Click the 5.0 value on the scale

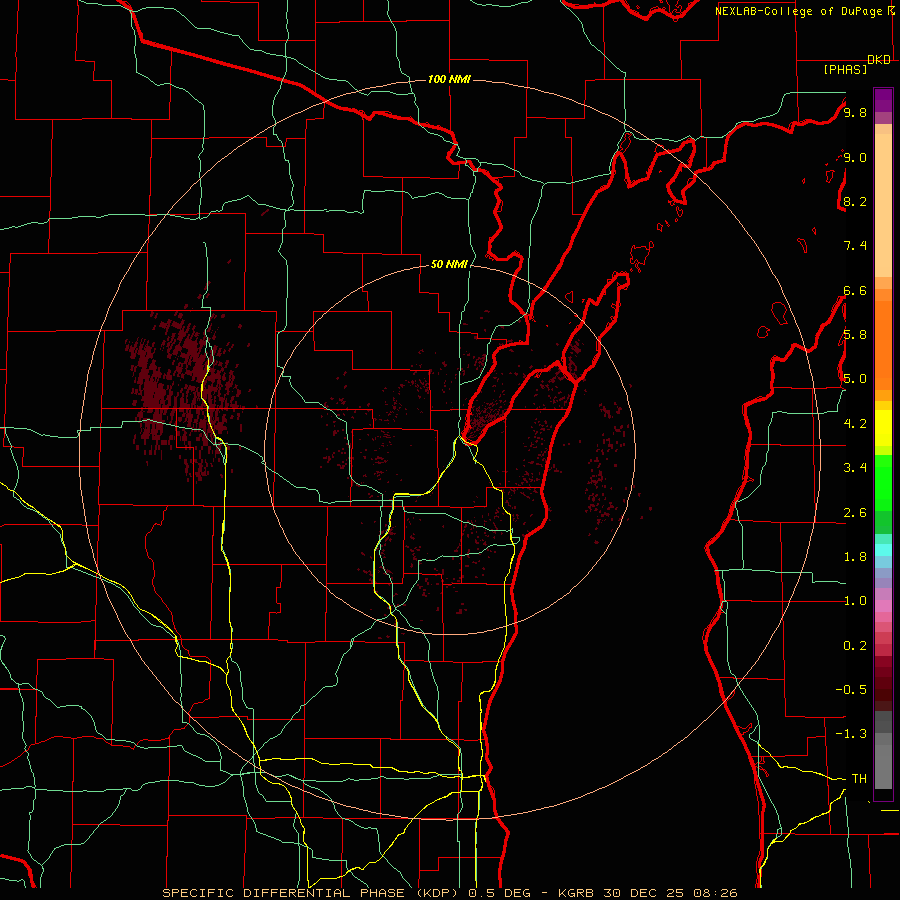click(855, 379)
